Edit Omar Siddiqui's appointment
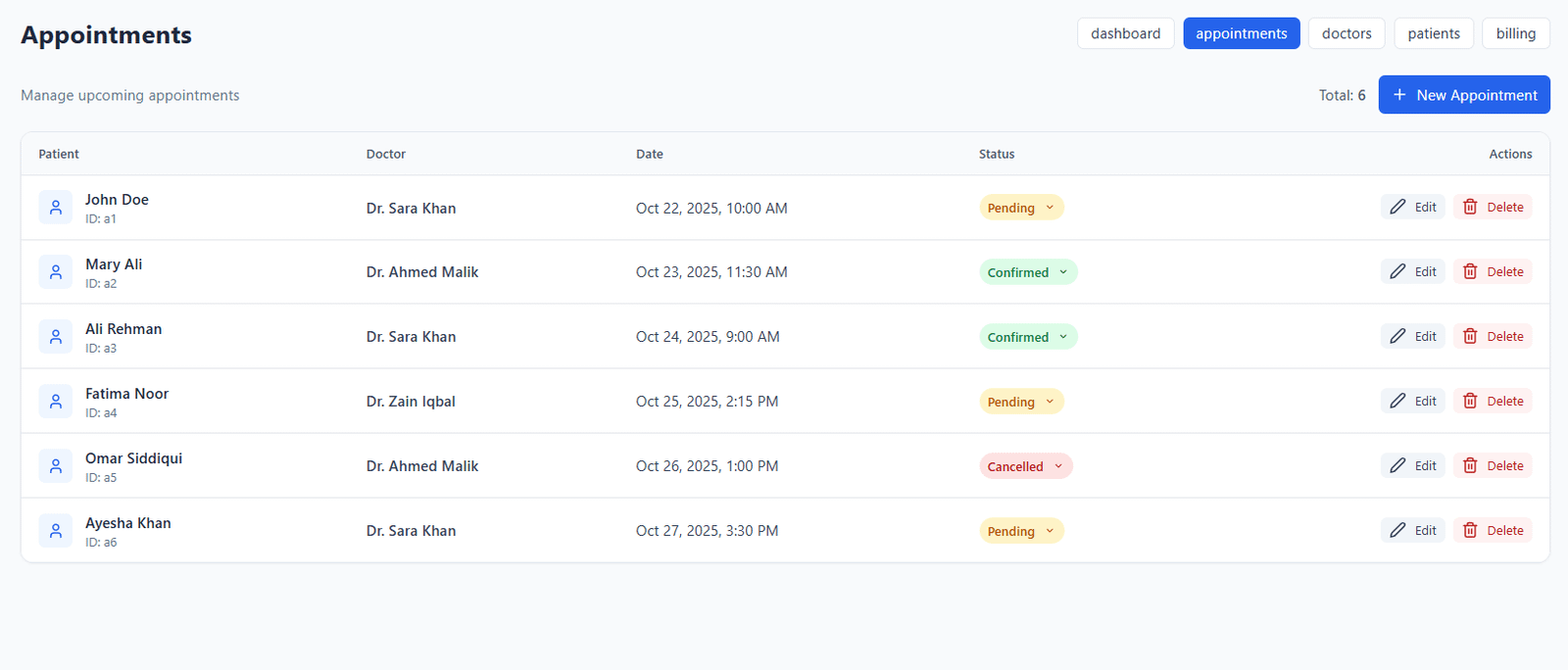The height and width of the screenshot is (670, 1568). coord(1413,465)
